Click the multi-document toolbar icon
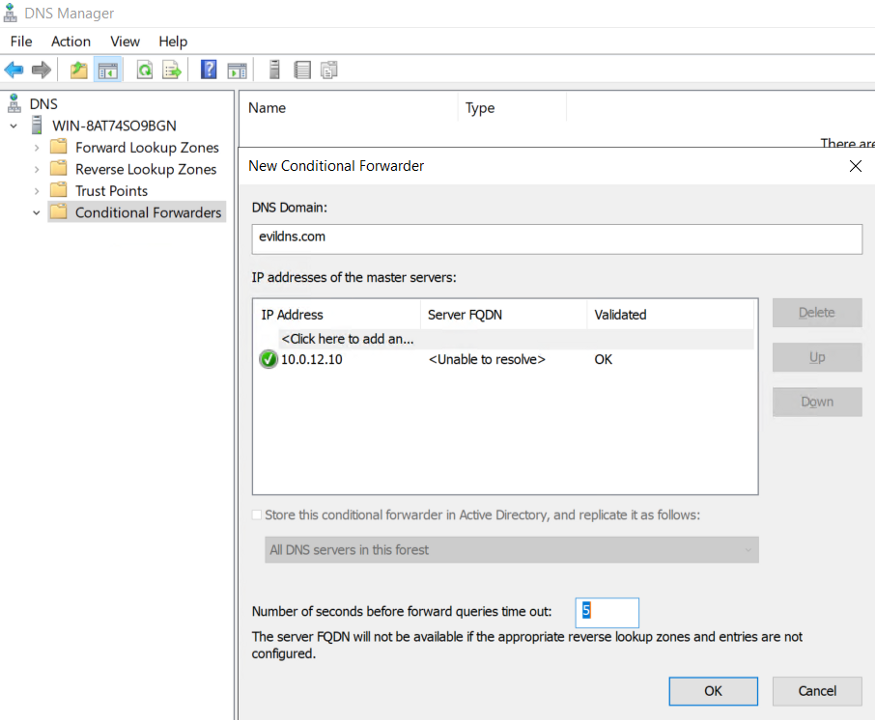This screenshot has height=720, width=875. (329, 70)
